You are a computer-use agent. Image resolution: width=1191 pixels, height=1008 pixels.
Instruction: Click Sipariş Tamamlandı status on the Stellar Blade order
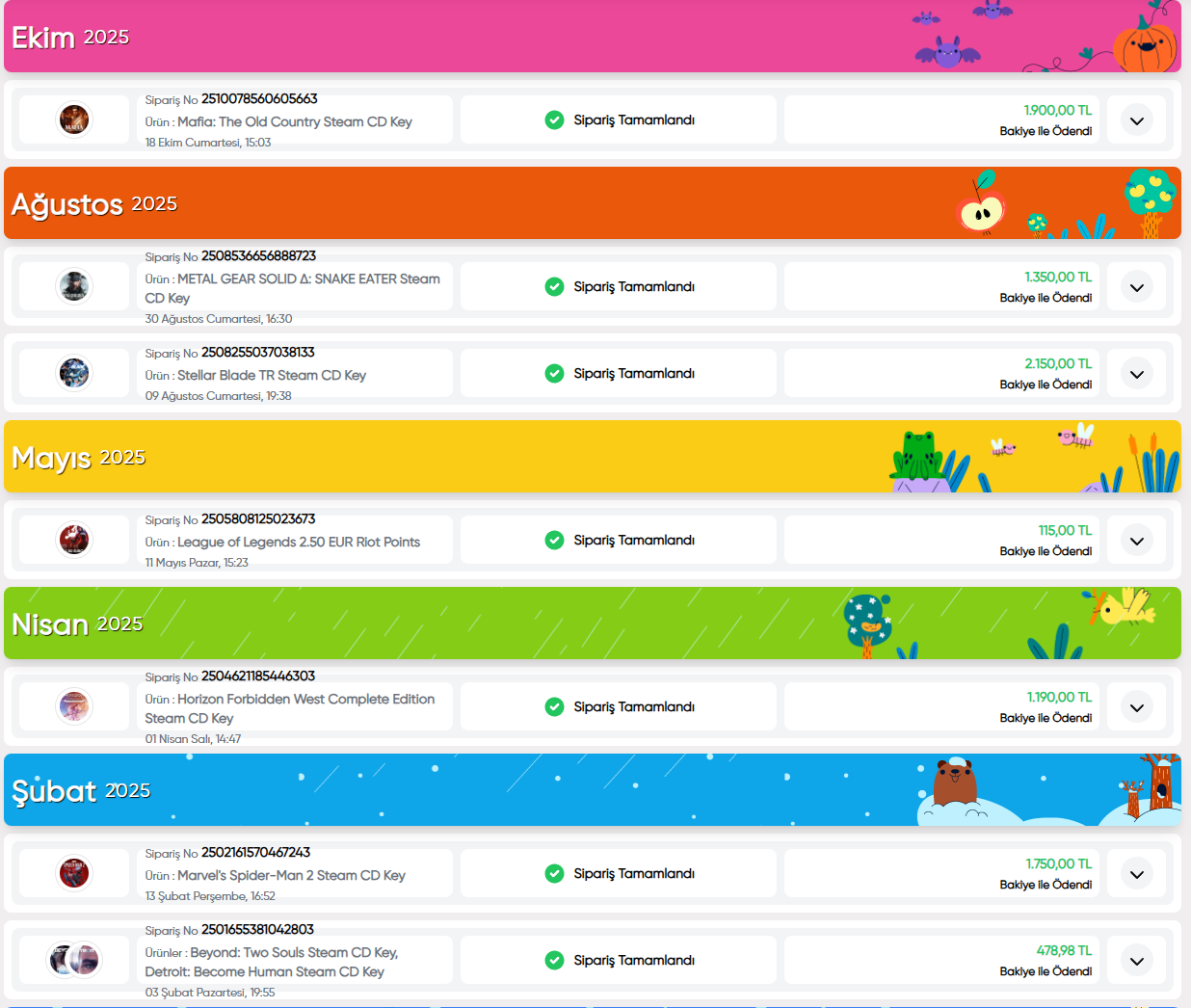click(634, 374)
